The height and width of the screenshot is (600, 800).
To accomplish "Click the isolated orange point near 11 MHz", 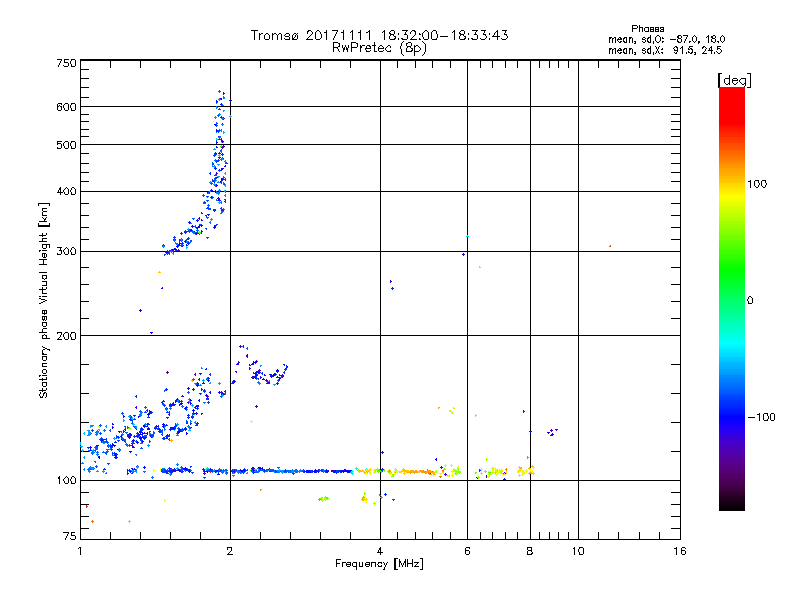I will point(610,246).
